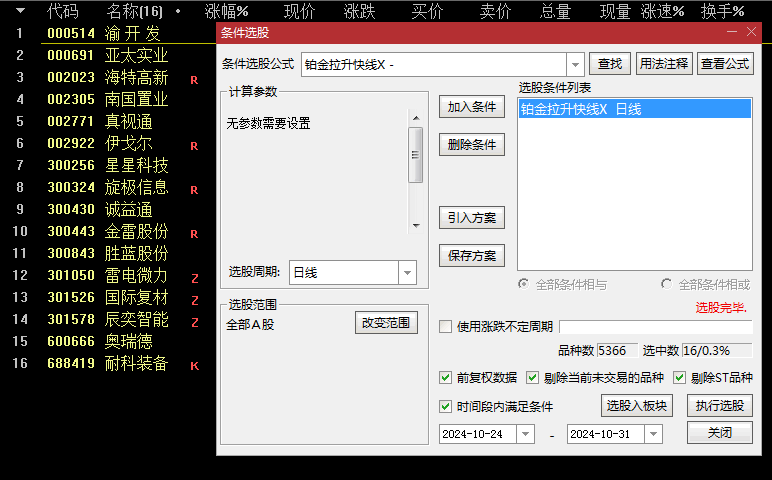Select stock row 002771 真视通
This screenshot has width=772, height=480.
click(x=108, y=121)
